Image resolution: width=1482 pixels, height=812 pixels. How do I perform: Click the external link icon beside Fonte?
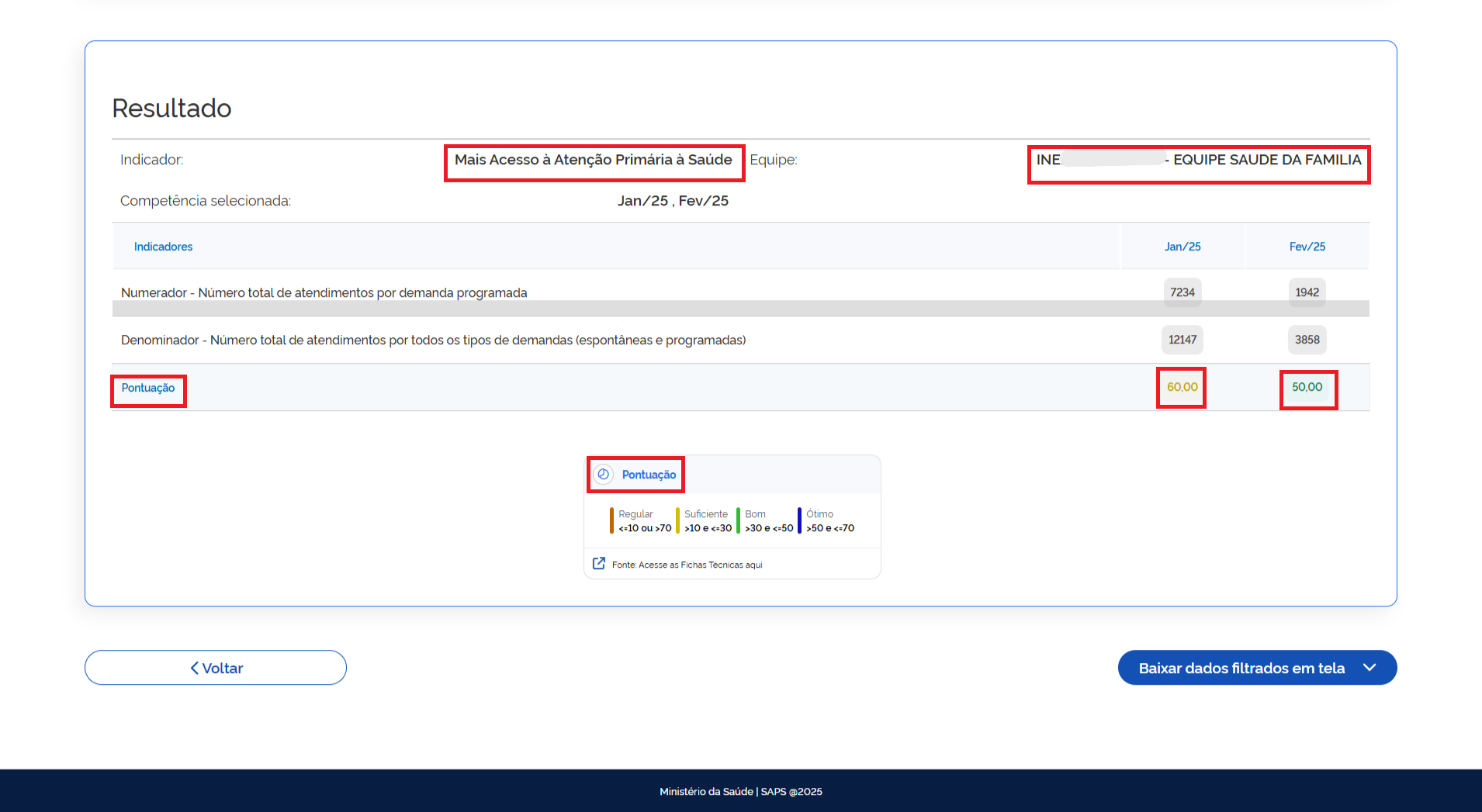pos(598,564)
